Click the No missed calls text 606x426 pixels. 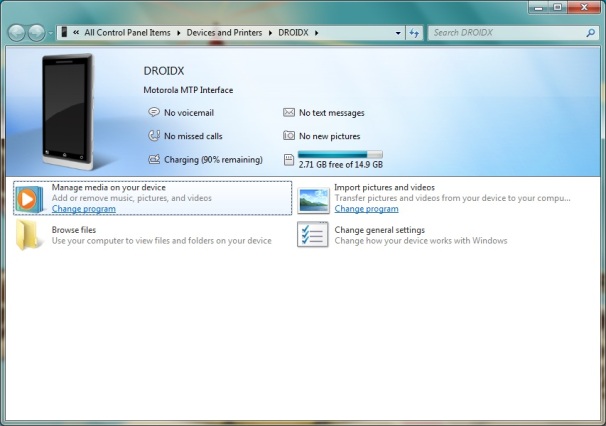(x=193, y=136)
